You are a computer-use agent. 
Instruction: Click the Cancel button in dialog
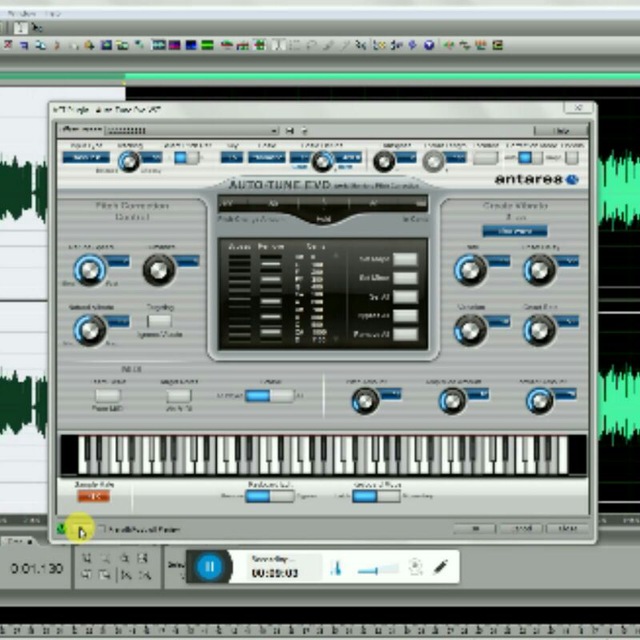pos(521,528)
